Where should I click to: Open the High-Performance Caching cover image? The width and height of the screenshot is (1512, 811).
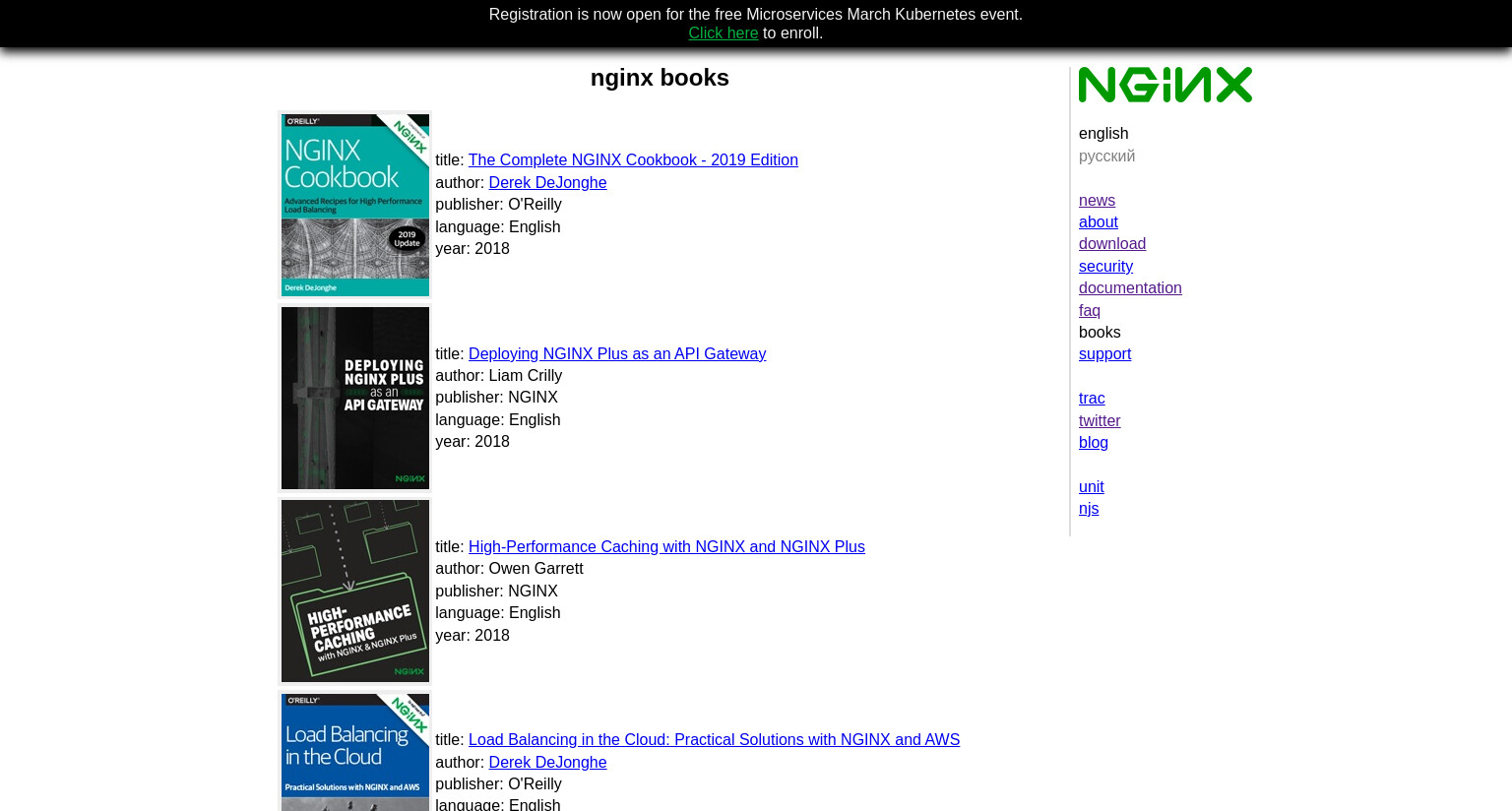[355, 591]
